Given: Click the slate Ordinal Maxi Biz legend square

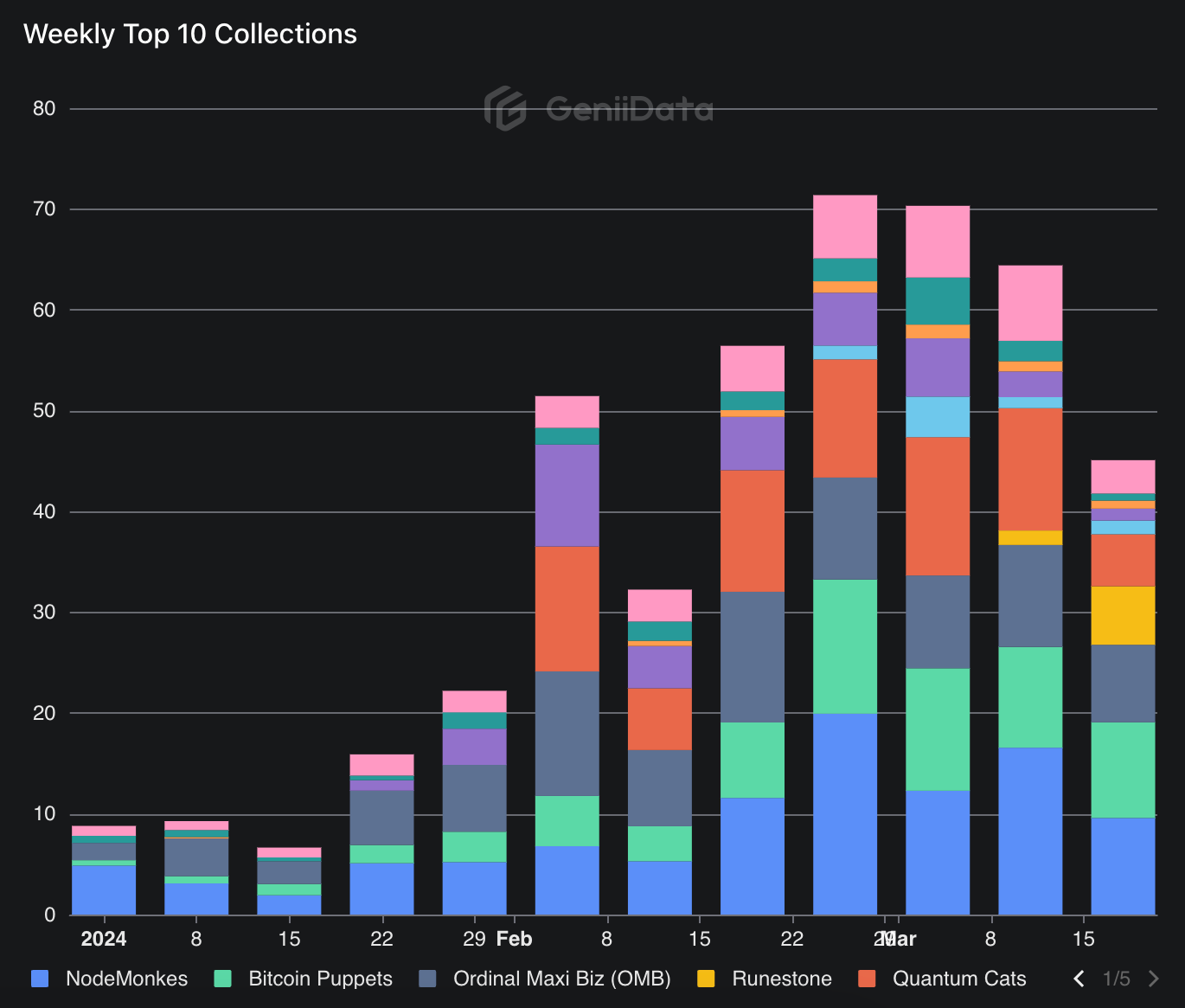Looking at the screenshot, I should pyautogui.click(x=427, y=979).
